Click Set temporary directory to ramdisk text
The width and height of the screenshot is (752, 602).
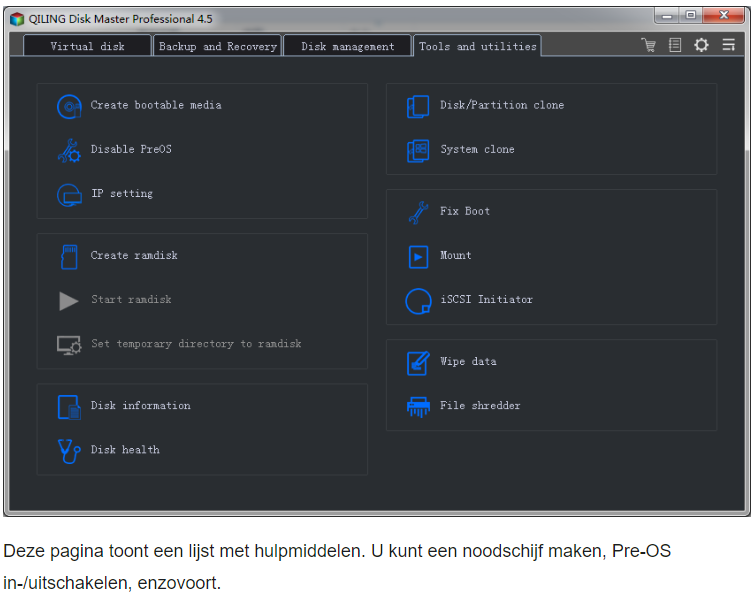[x=196, y=343]
